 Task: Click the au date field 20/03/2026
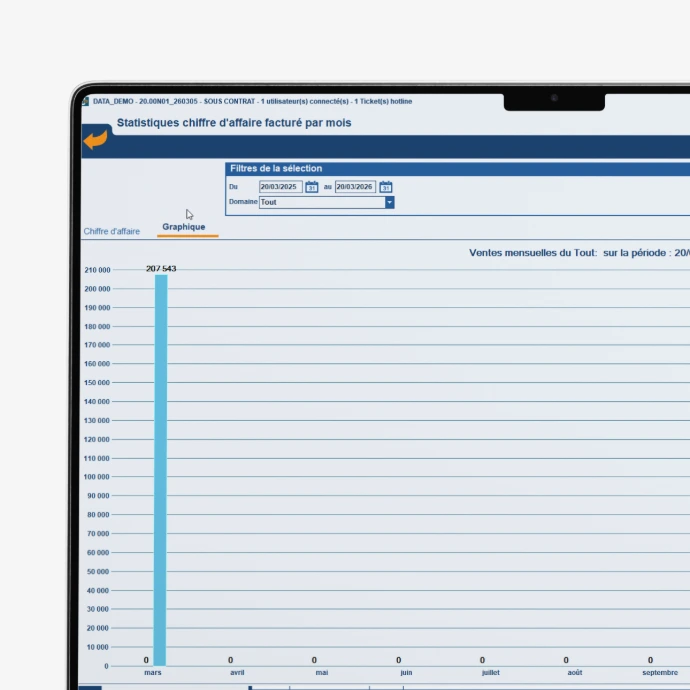pyautogui.click(x=355, y=187)
